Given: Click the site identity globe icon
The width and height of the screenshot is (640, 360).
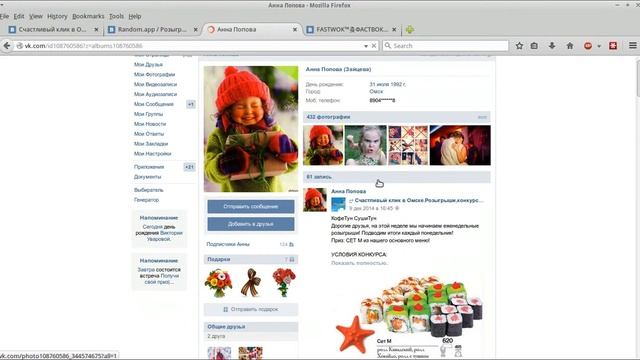Looking at the screenshot, I should click(x=19, y=46).
